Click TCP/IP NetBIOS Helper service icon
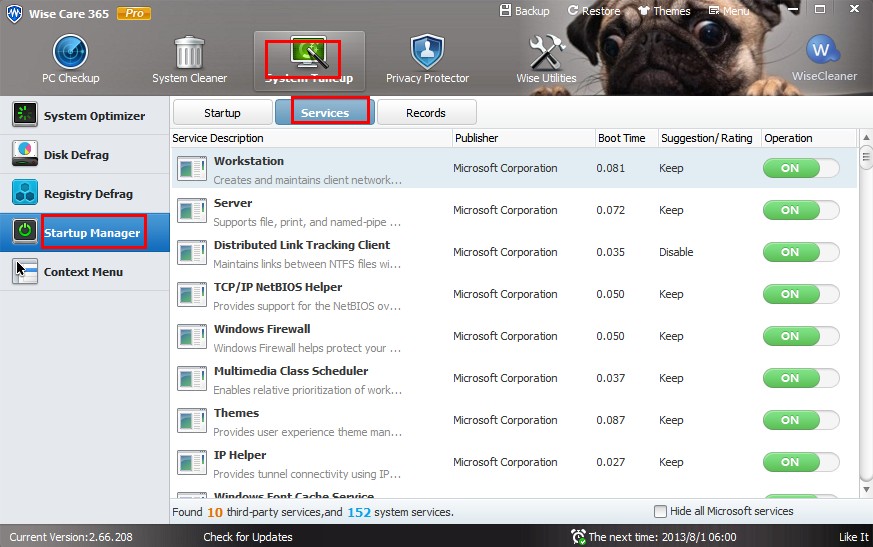 [192, 295]
